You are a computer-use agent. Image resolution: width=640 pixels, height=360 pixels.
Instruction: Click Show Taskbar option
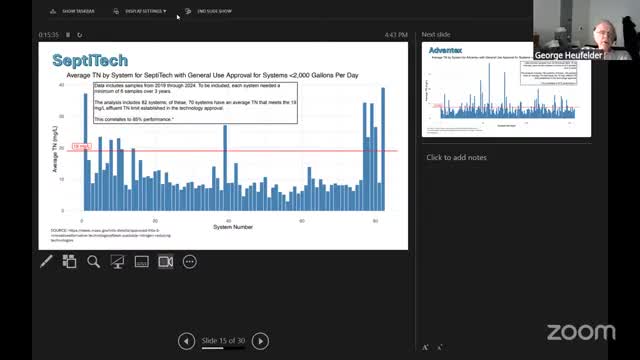pyautogui.click(x=72, y=11)
